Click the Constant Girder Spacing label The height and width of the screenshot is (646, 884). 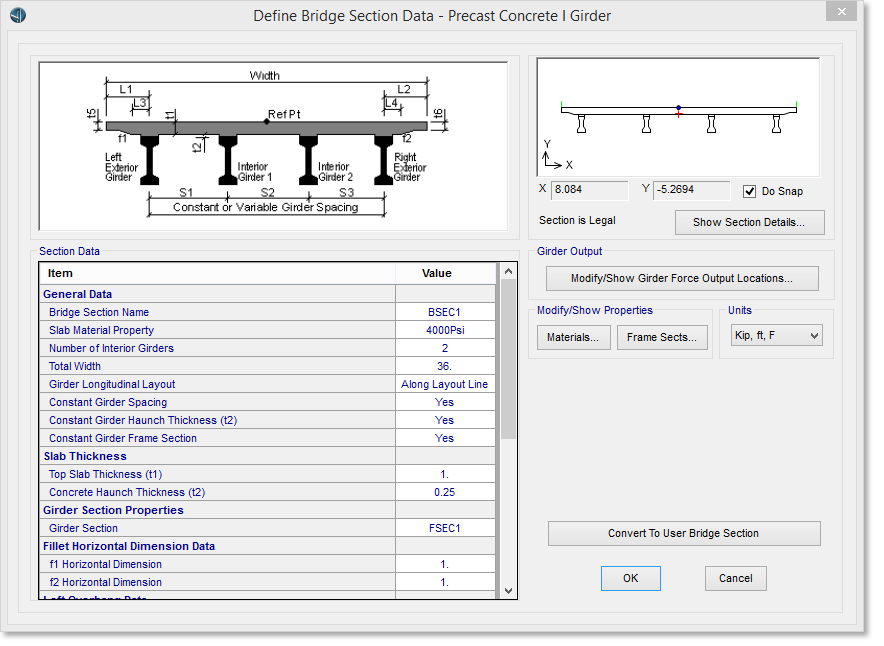[108, 402]
